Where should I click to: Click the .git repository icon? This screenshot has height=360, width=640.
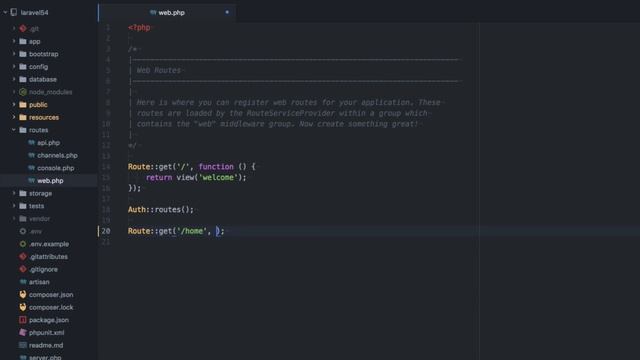23,29
